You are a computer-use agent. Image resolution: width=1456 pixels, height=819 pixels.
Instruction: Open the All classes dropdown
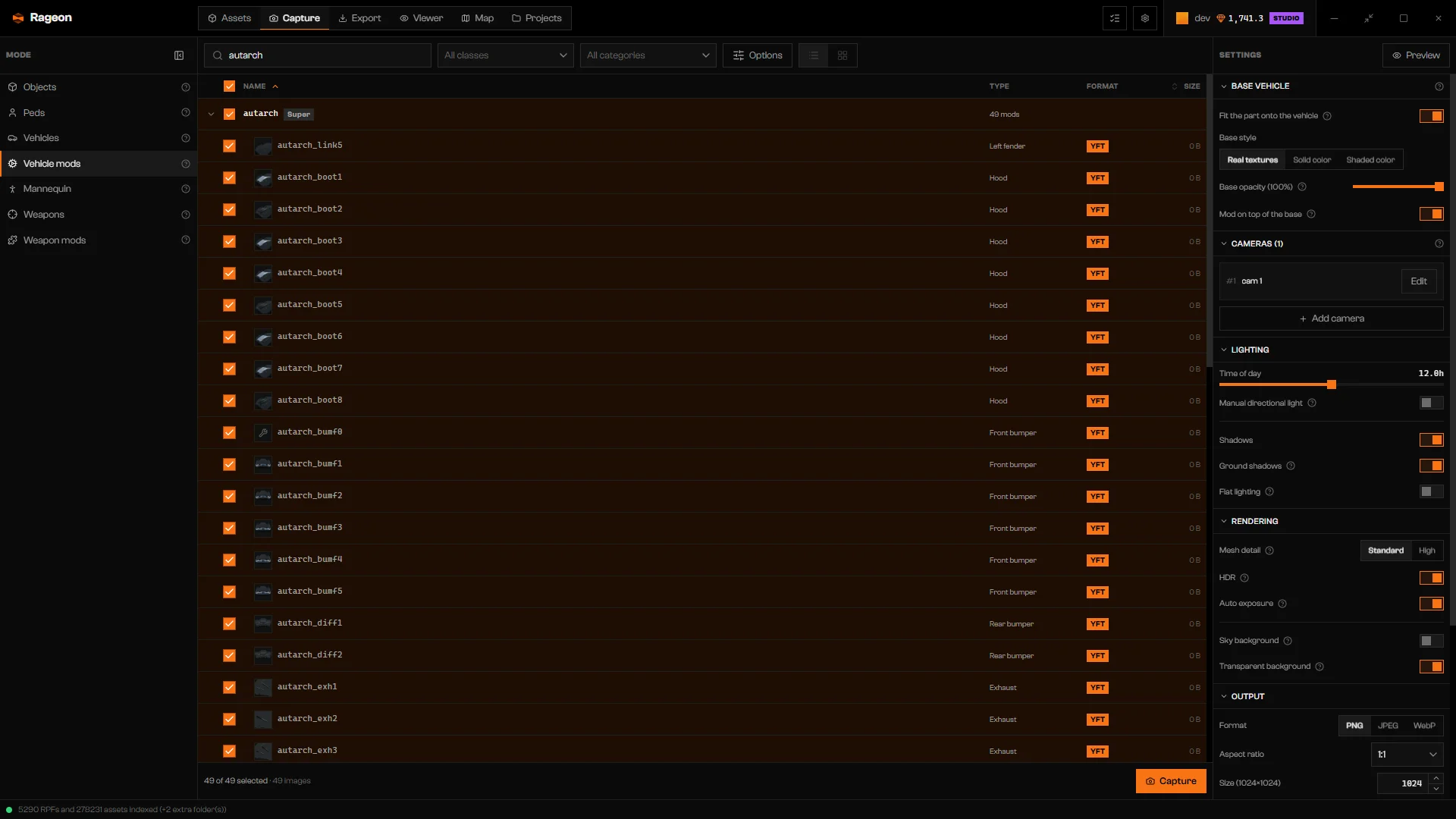point(506,55)
